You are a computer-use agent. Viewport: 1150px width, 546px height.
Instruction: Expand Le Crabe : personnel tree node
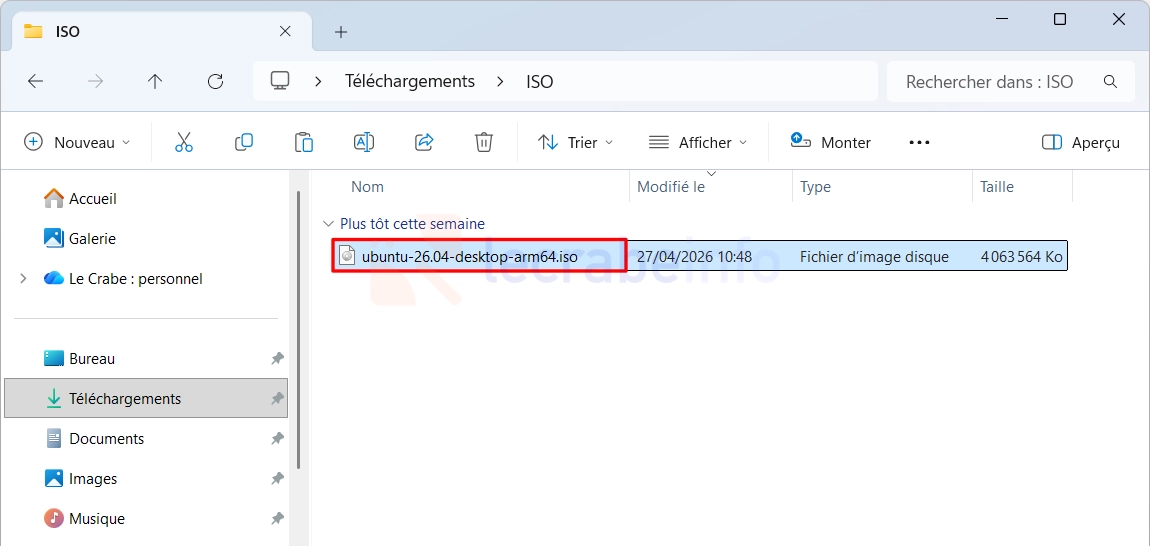click(x=23, y=279)
